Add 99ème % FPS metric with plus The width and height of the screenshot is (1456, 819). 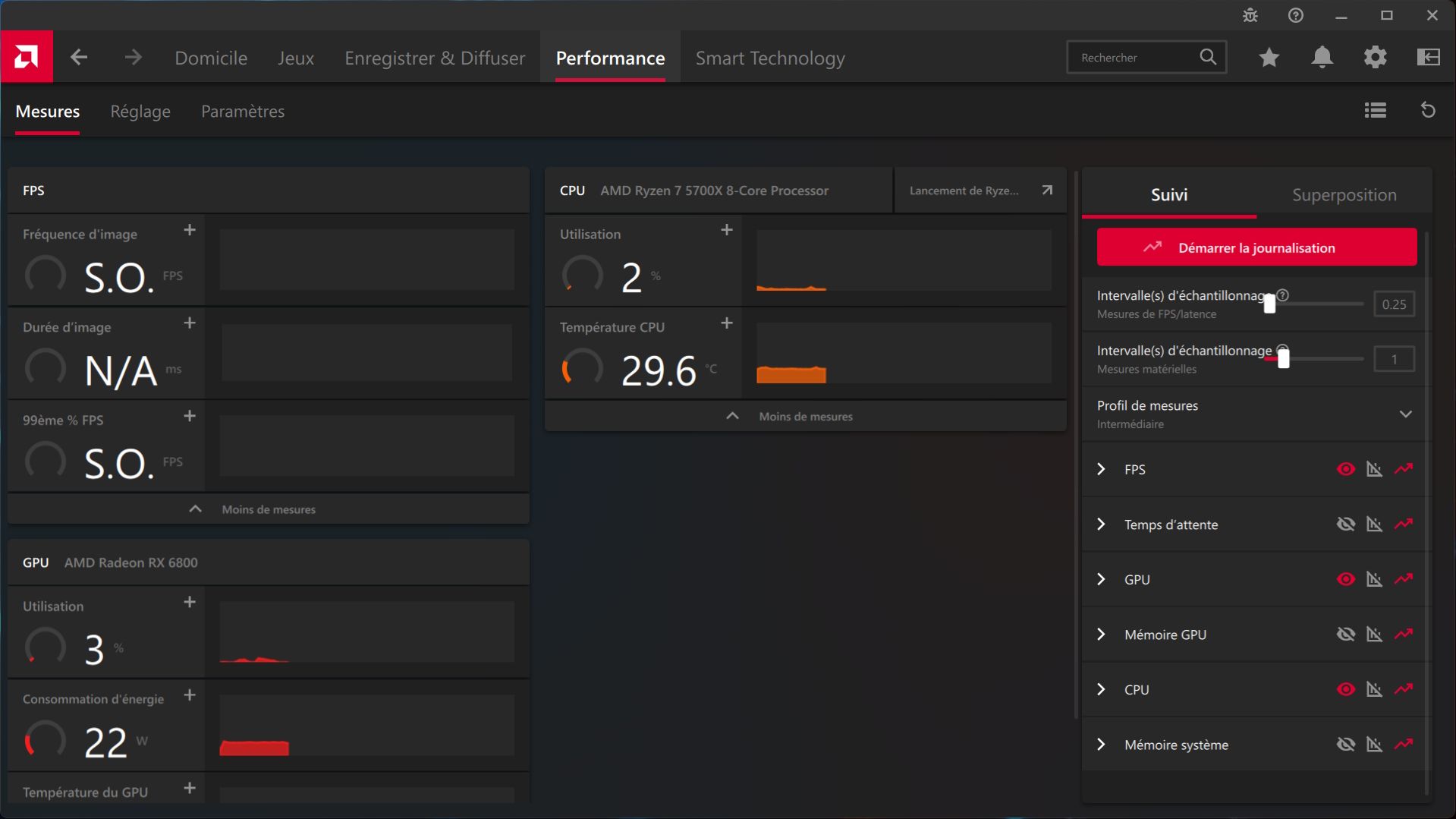(x=190, y=416)
